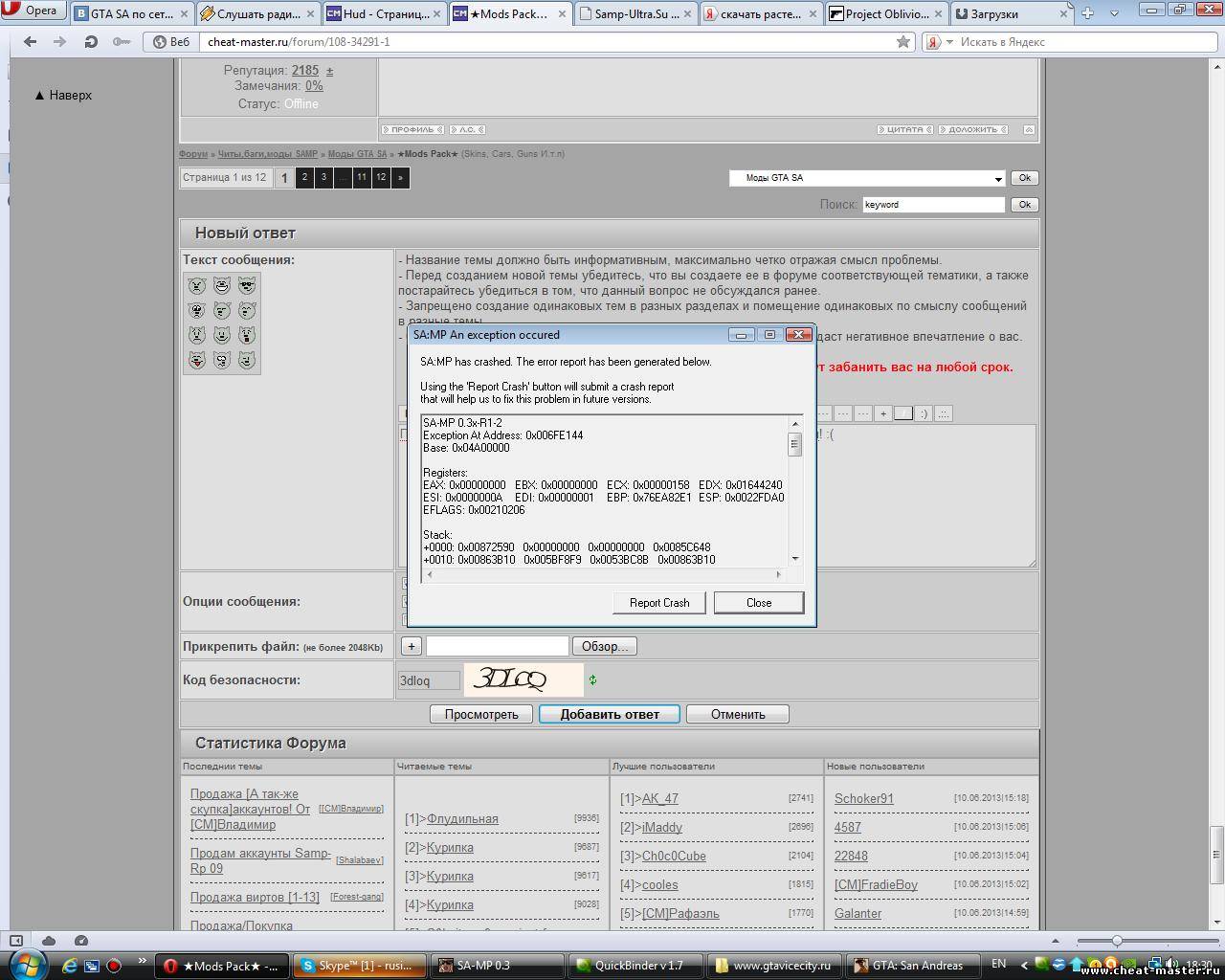Image resolution: width=1225 pixels, height=980 pixels.
Task: Toggle the Opera panel icon in status bar
Action: [x=16, y=941]
